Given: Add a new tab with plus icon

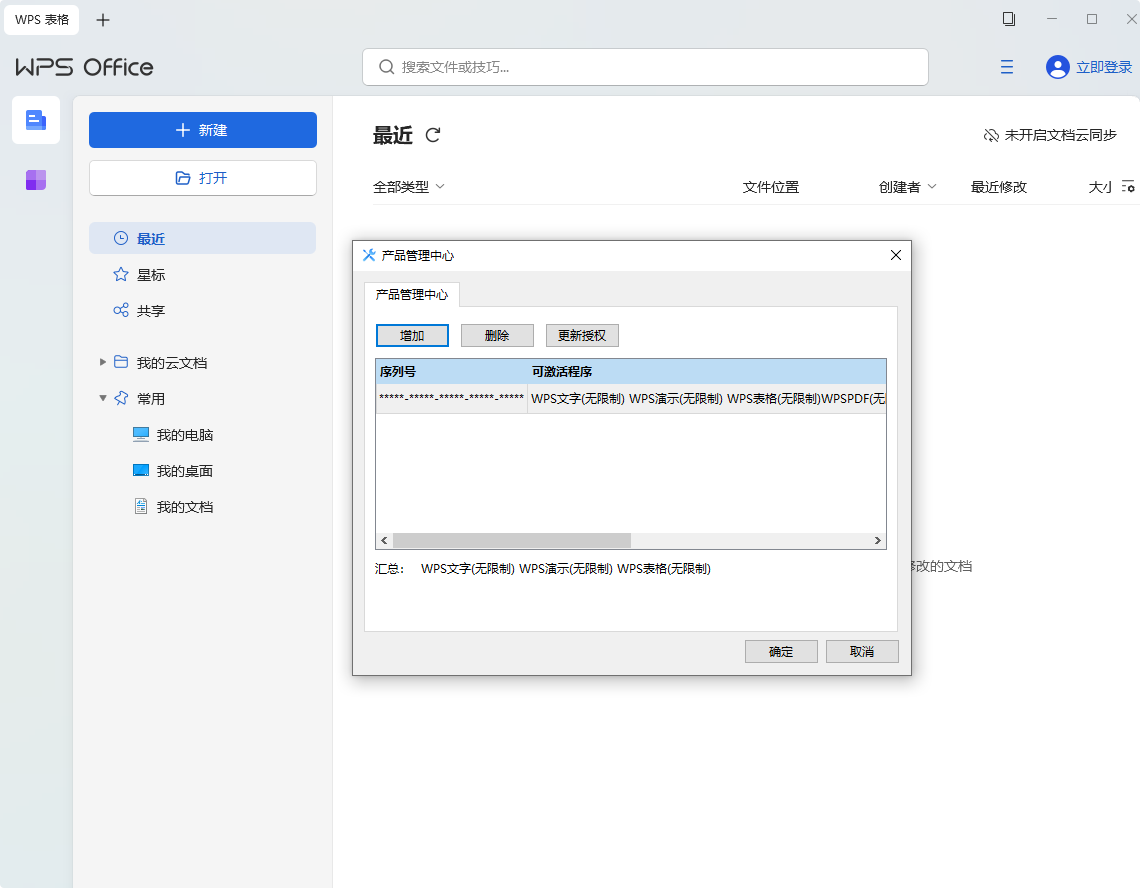Looking at the screenshot, I should pos(103,20).
